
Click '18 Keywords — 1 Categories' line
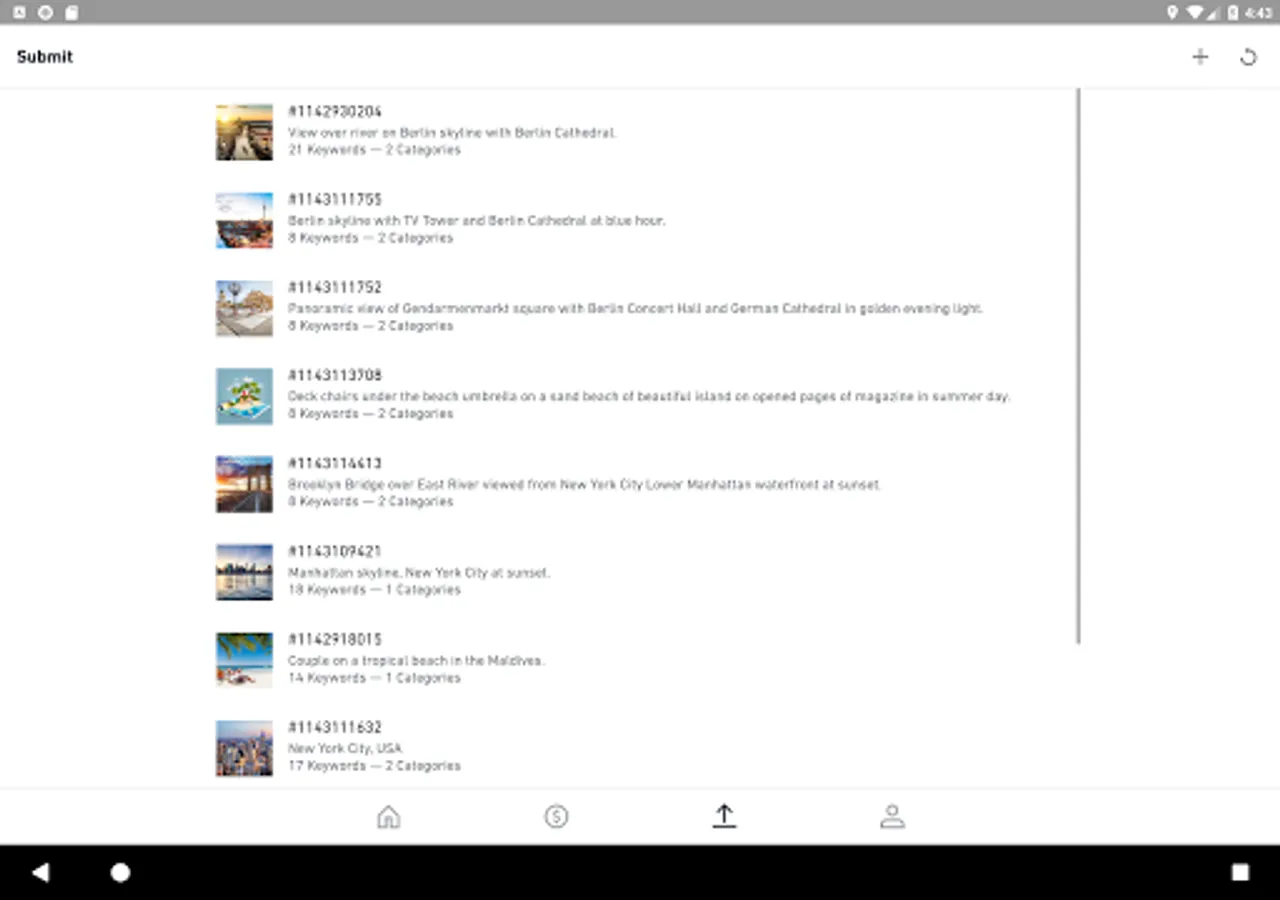pos(374,590)
